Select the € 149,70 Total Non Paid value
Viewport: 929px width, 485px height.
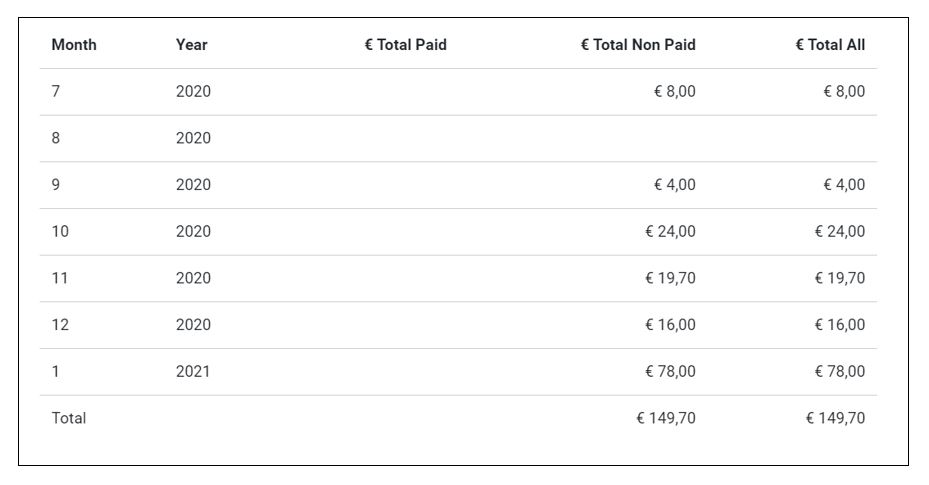click(665, 418)
